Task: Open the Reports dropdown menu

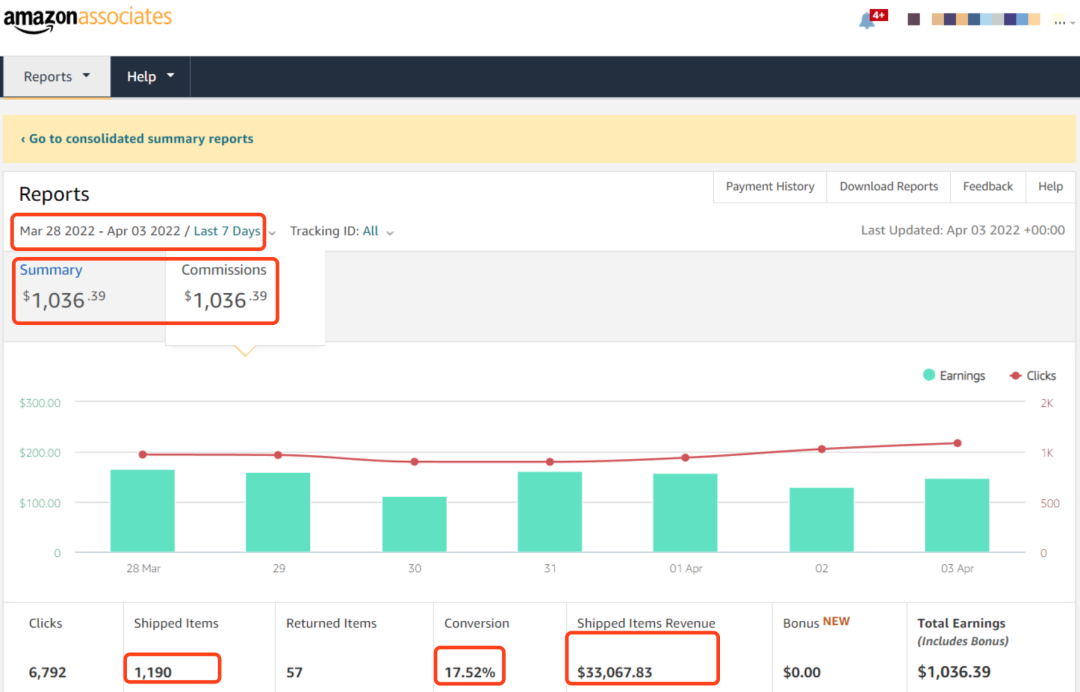Action: point(56,77)
